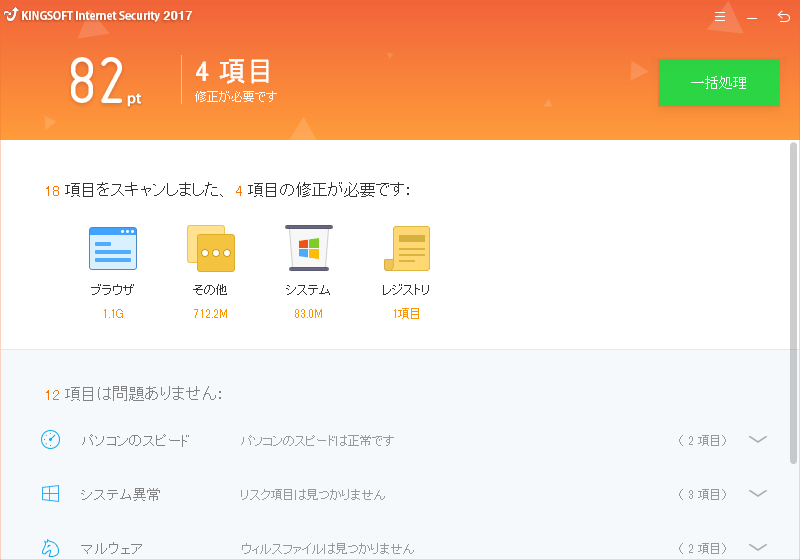Click the vertical scrollbar thumb
Screen dimensions: 800x560
click(793, 303)
